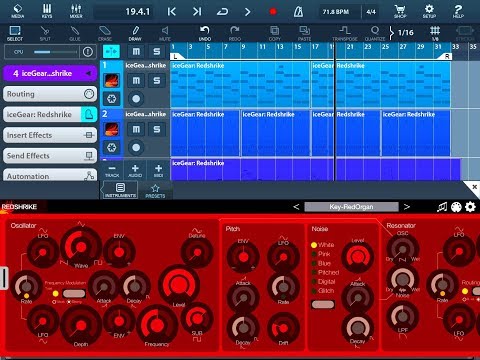Expand the Send Effects section
The width and height of the screenshot is (480, 360).
pos(50,156)
